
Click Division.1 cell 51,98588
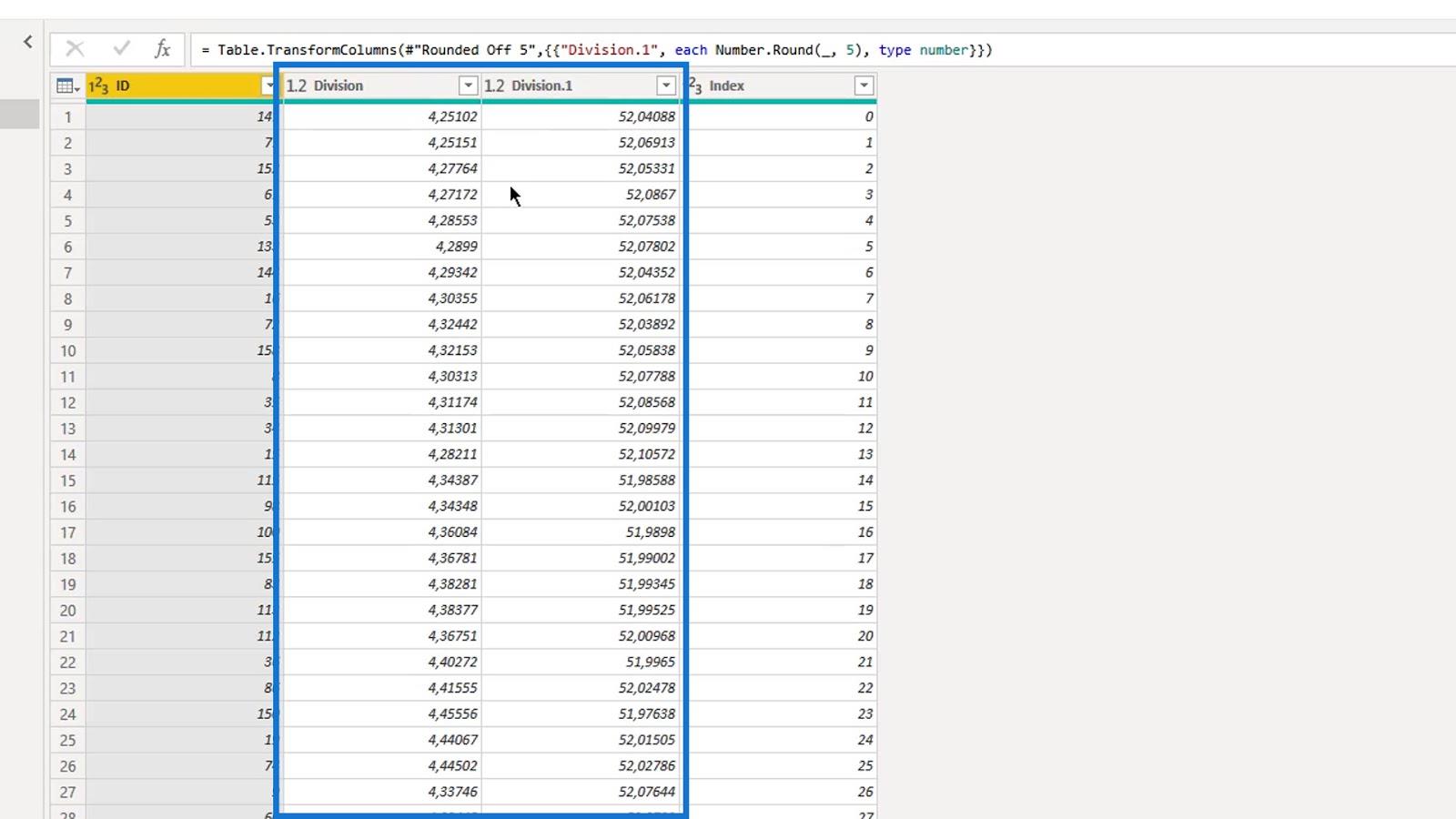pyautogui.click(x=581, y=480)
